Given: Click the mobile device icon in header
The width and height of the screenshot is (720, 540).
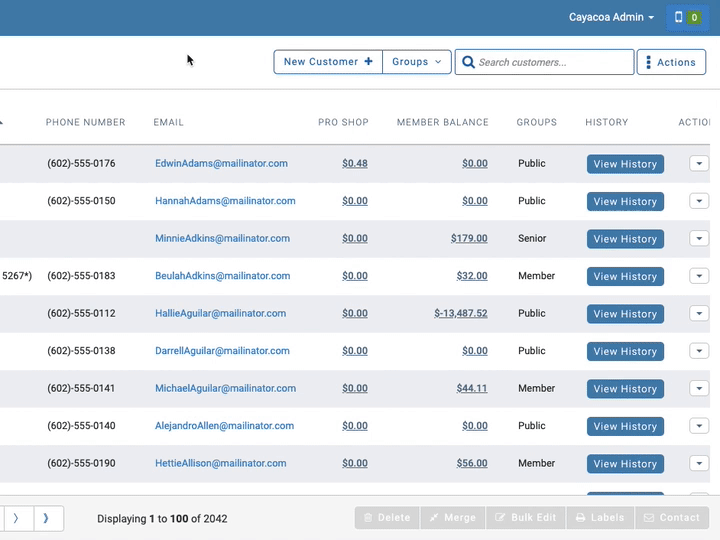Looking at the screenshot, I should point(678,17).
